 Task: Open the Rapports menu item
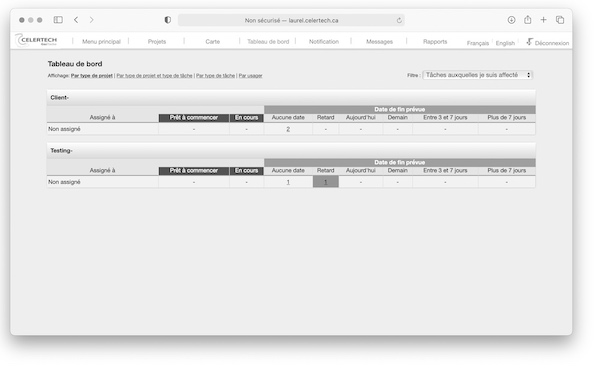coord(435,41)
